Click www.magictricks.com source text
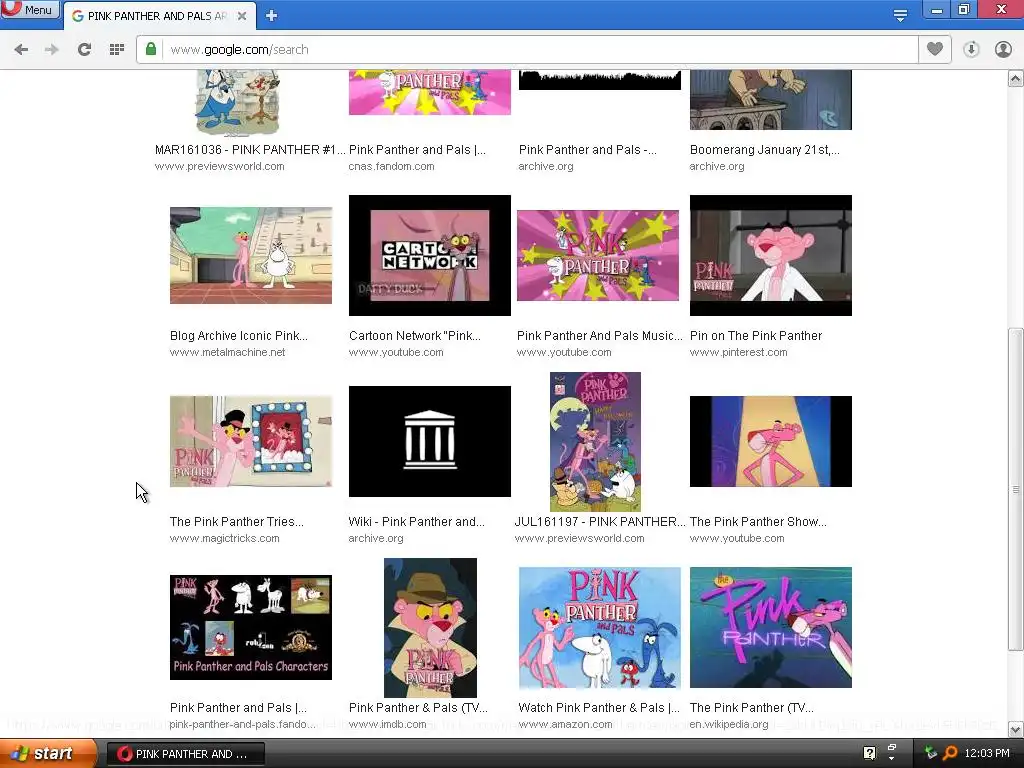The height and width of the screenshot is (768, 1024). pos(225,539)
